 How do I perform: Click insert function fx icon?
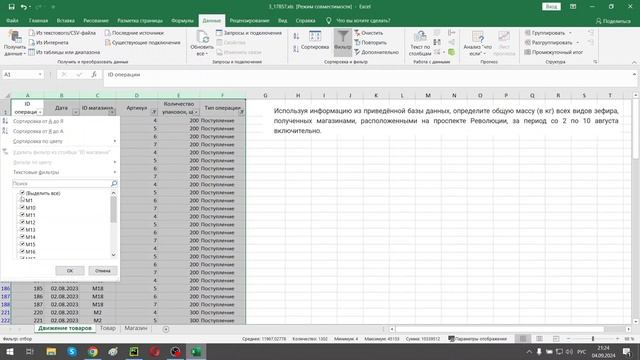point(94,74)
